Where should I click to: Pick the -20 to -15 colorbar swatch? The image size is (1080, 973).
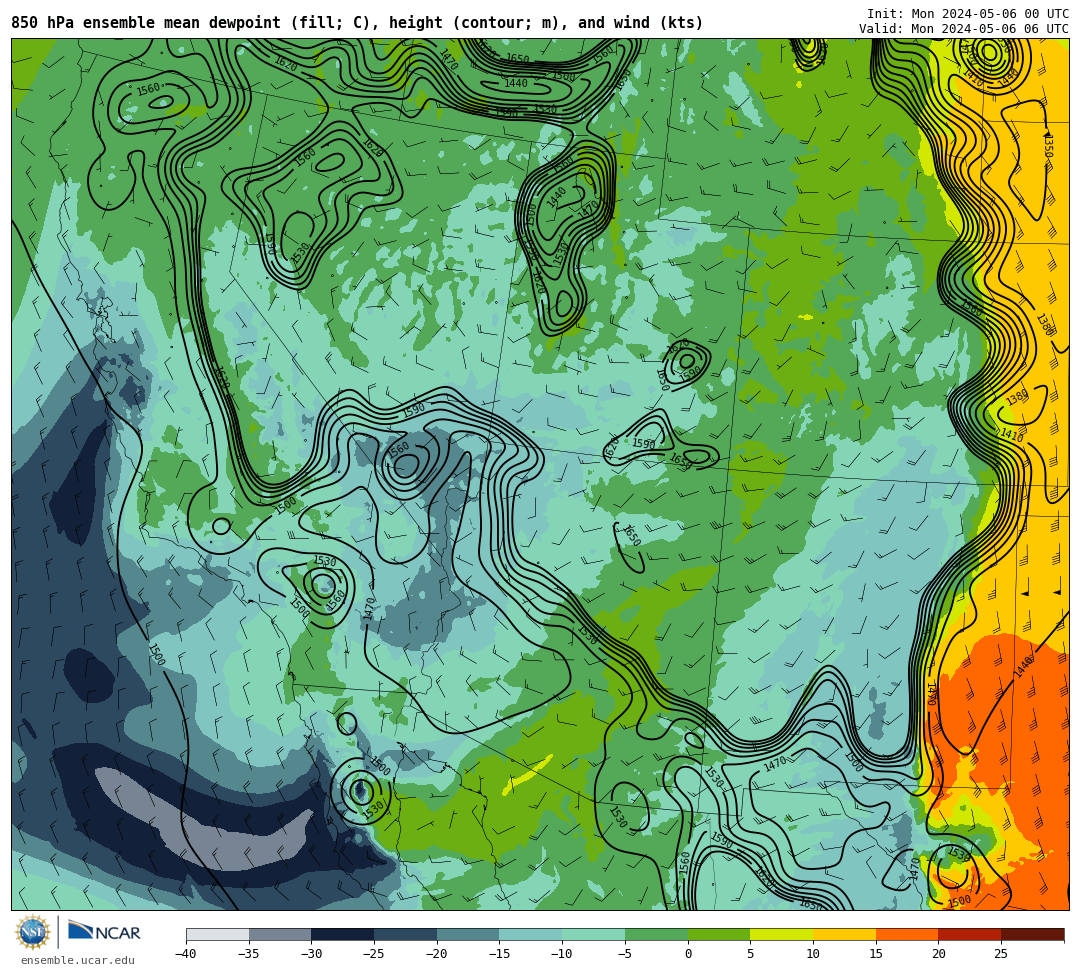coord(468,934)
